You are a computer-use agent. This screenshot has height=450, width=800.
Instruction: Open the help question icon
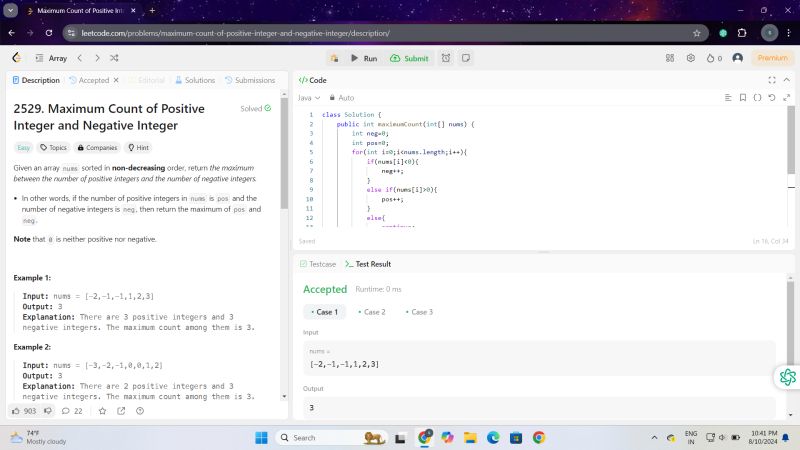tap(140, 411)
